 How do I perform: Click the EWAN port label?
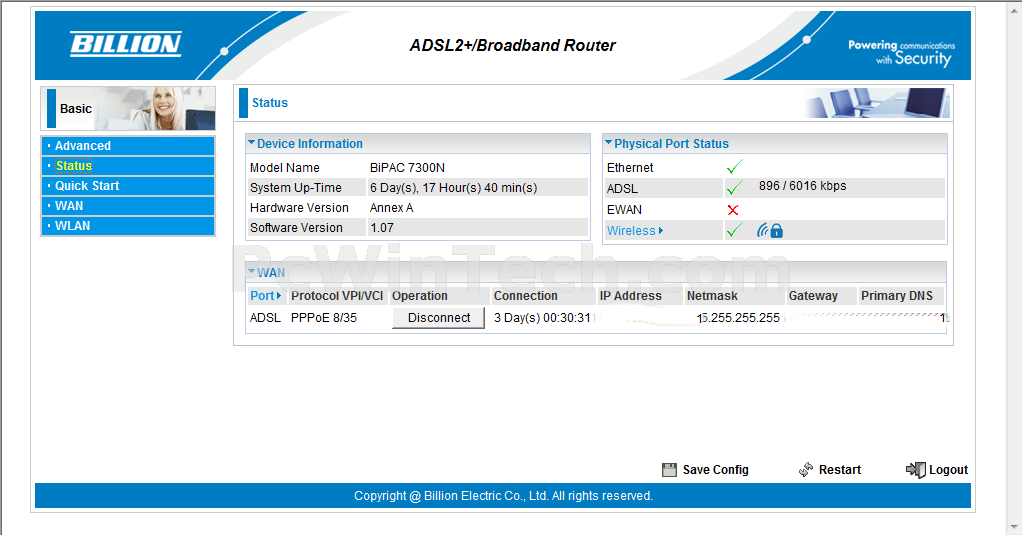624,210
